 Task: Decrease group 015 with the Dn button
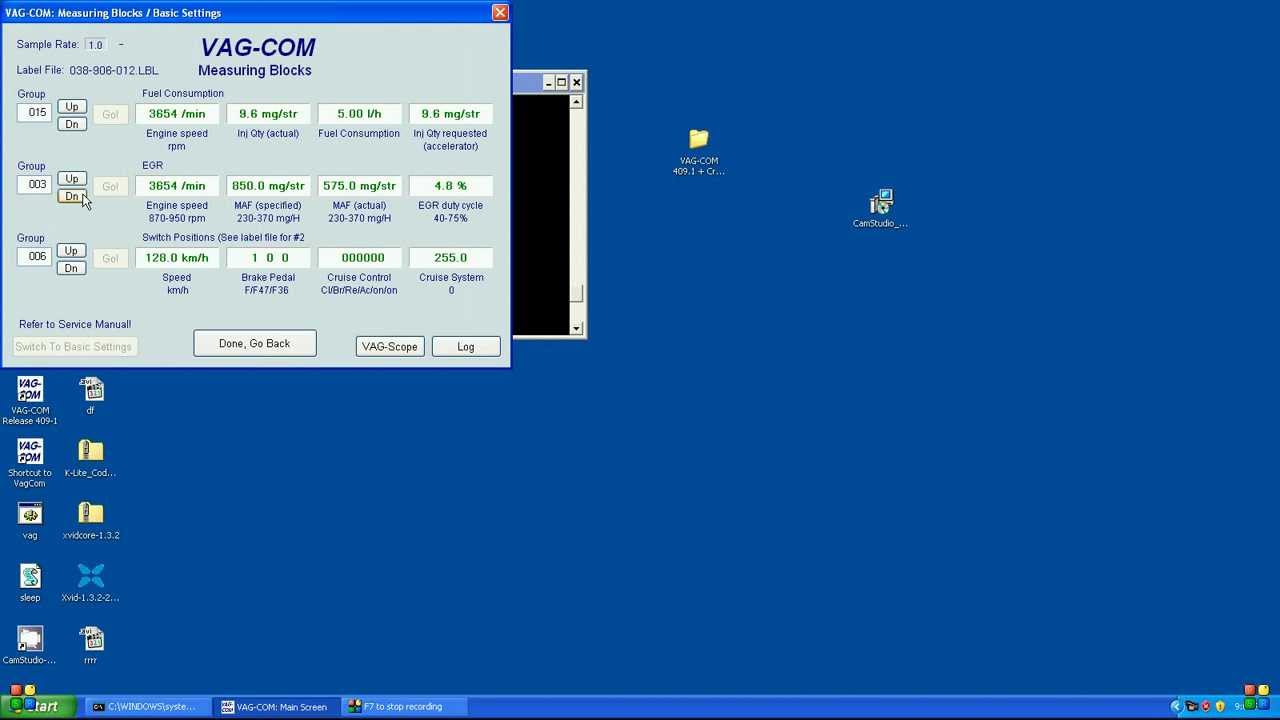(x=71, y=124)
